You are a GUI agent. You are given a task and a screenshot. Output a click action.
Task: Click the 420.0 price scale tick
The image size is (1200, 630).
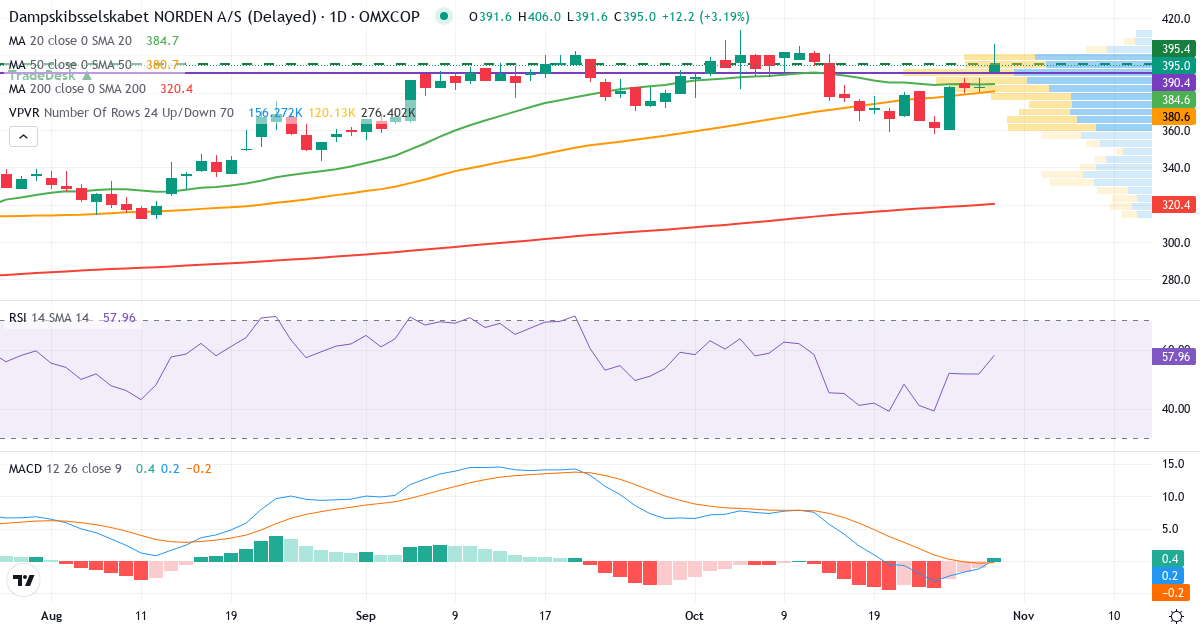1175,19
